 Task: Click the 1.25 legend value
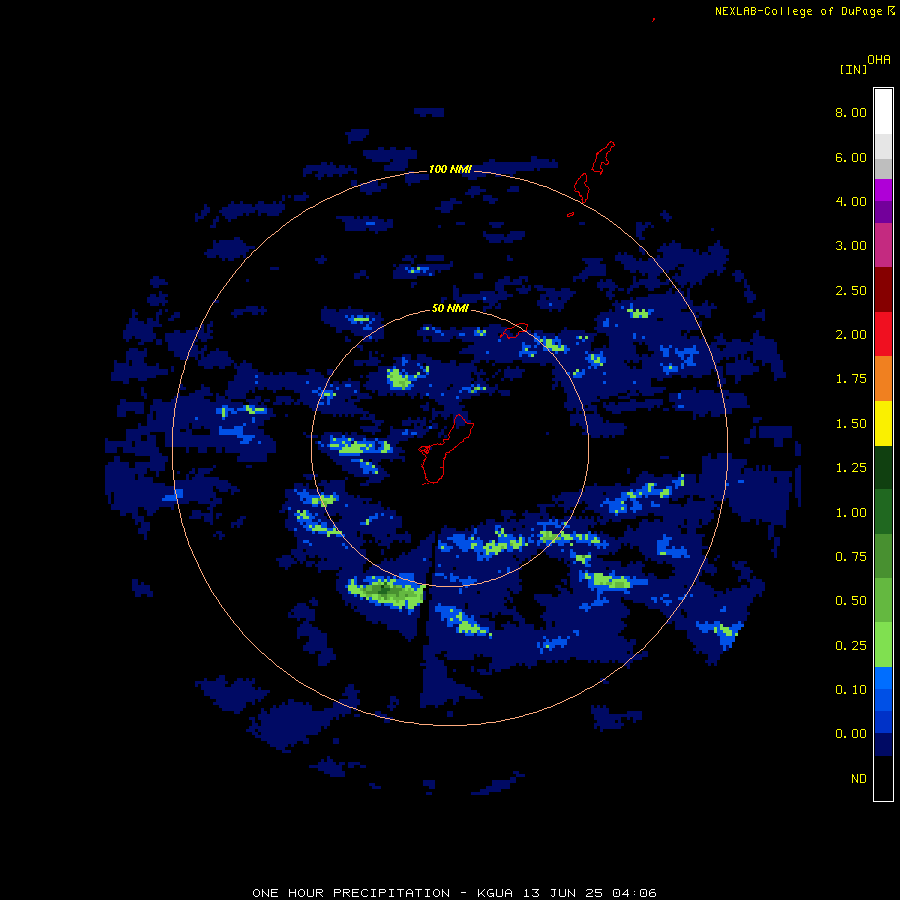tap(851, 468)
